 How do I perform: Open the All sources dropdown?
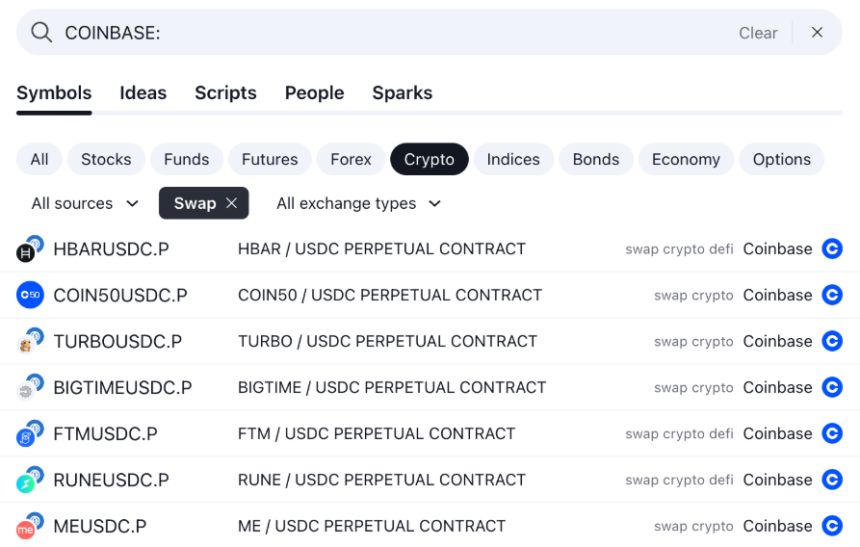click(x=85, y=203)
